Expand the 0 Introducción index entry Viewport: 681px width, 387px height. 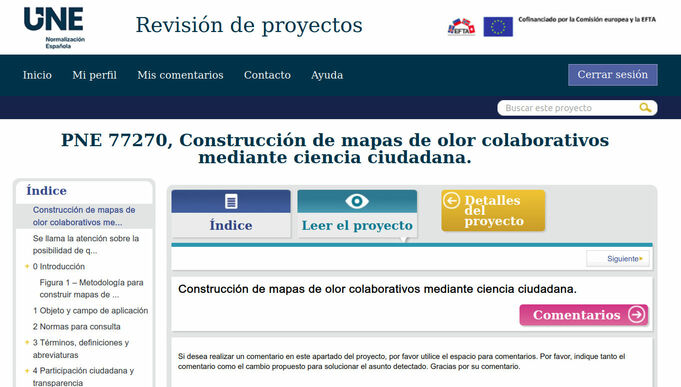point(27,266)
